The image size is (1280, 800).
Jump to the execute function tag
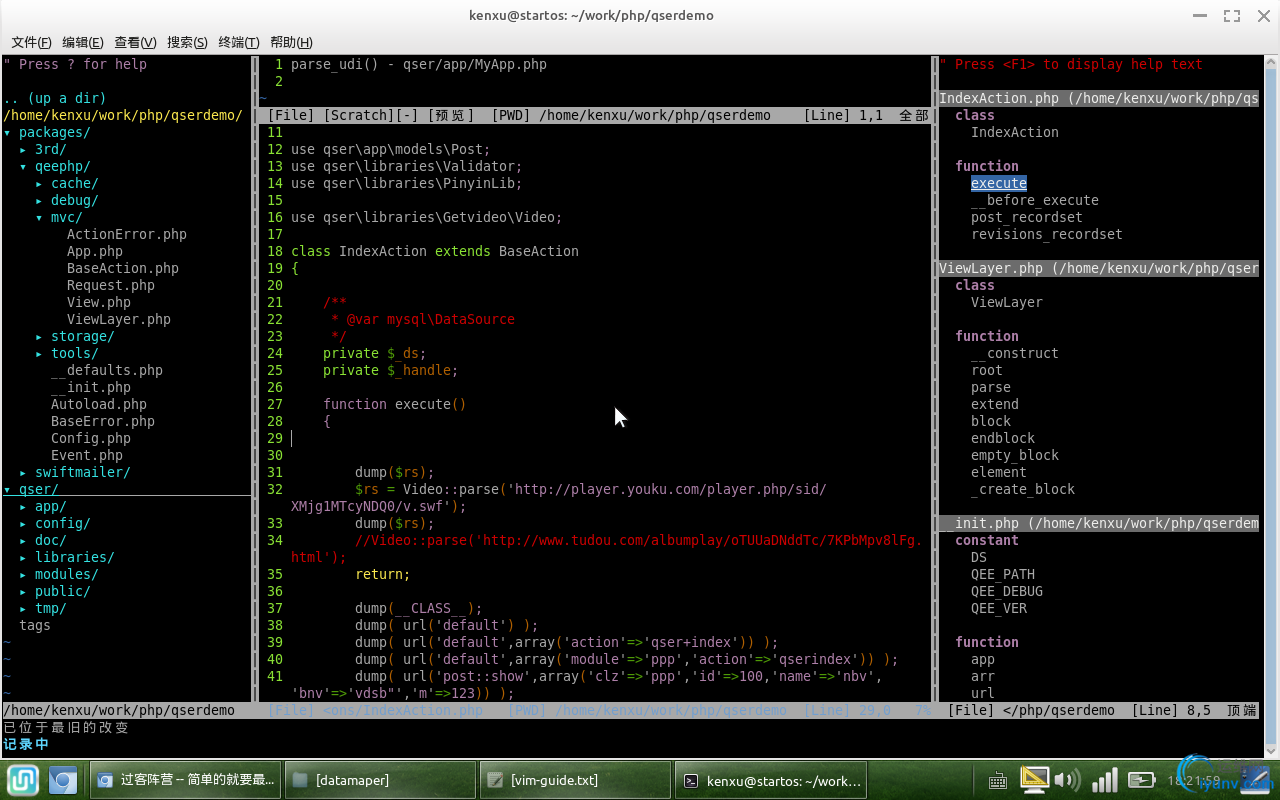pos(999,183)
